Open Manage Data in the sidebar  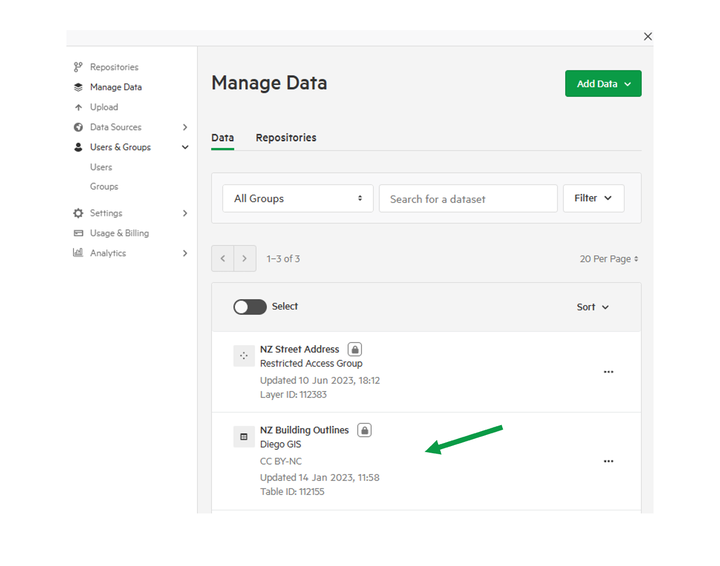coord(116,87)
